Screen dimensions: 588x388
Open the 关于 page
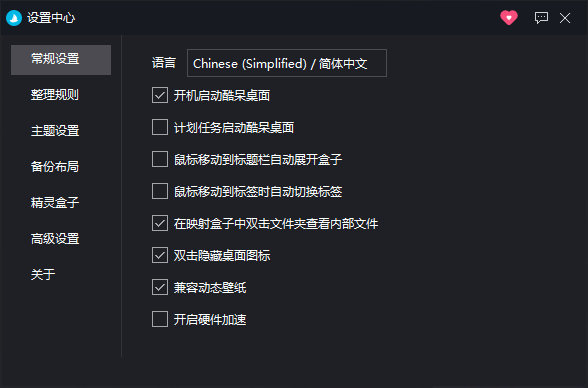[43, 274]
